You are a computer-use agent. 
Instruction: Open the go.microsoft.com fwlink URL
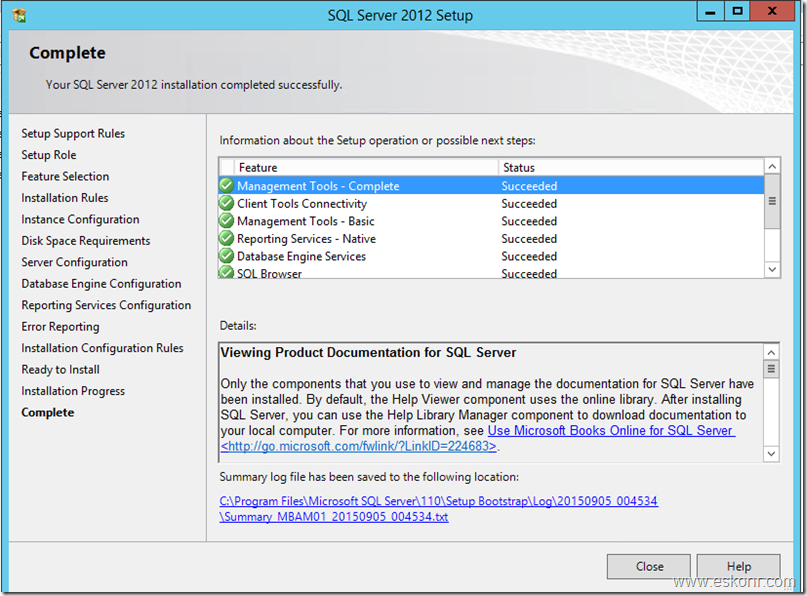coord(359,446)
